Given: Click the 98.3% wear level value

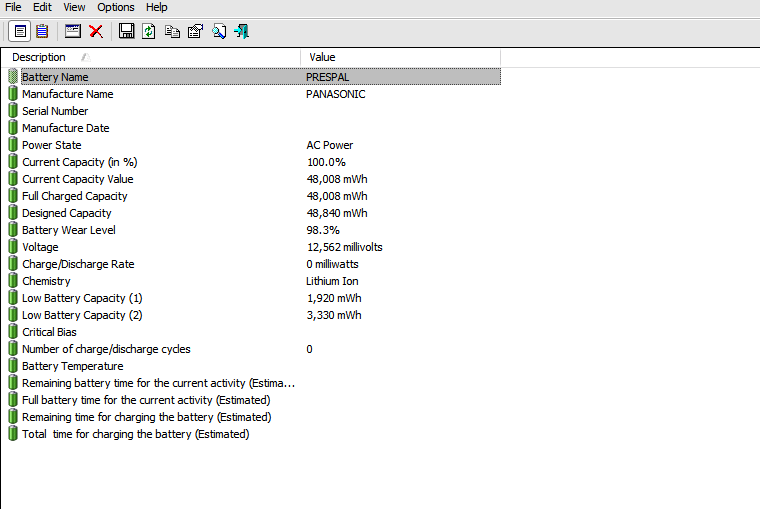Looking at the screenshot, I should (323, 230).
